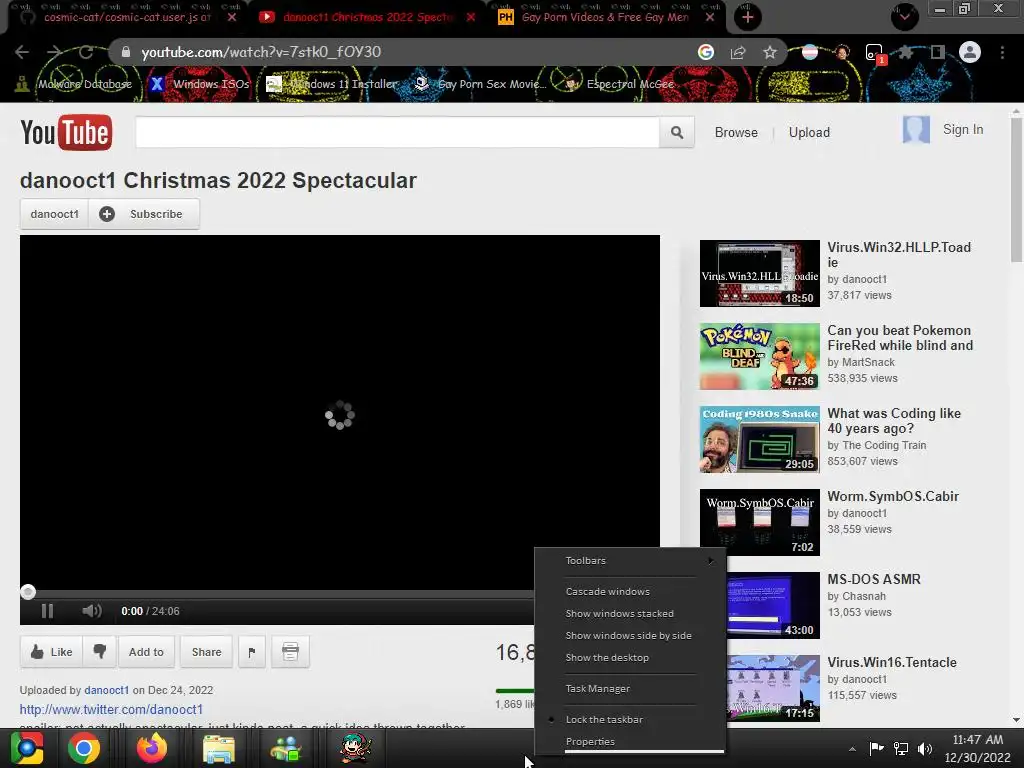The image size is (1024, 768).
Task: Open Worm.SymbOS.Cabir video title
Action: coord(893,496)
